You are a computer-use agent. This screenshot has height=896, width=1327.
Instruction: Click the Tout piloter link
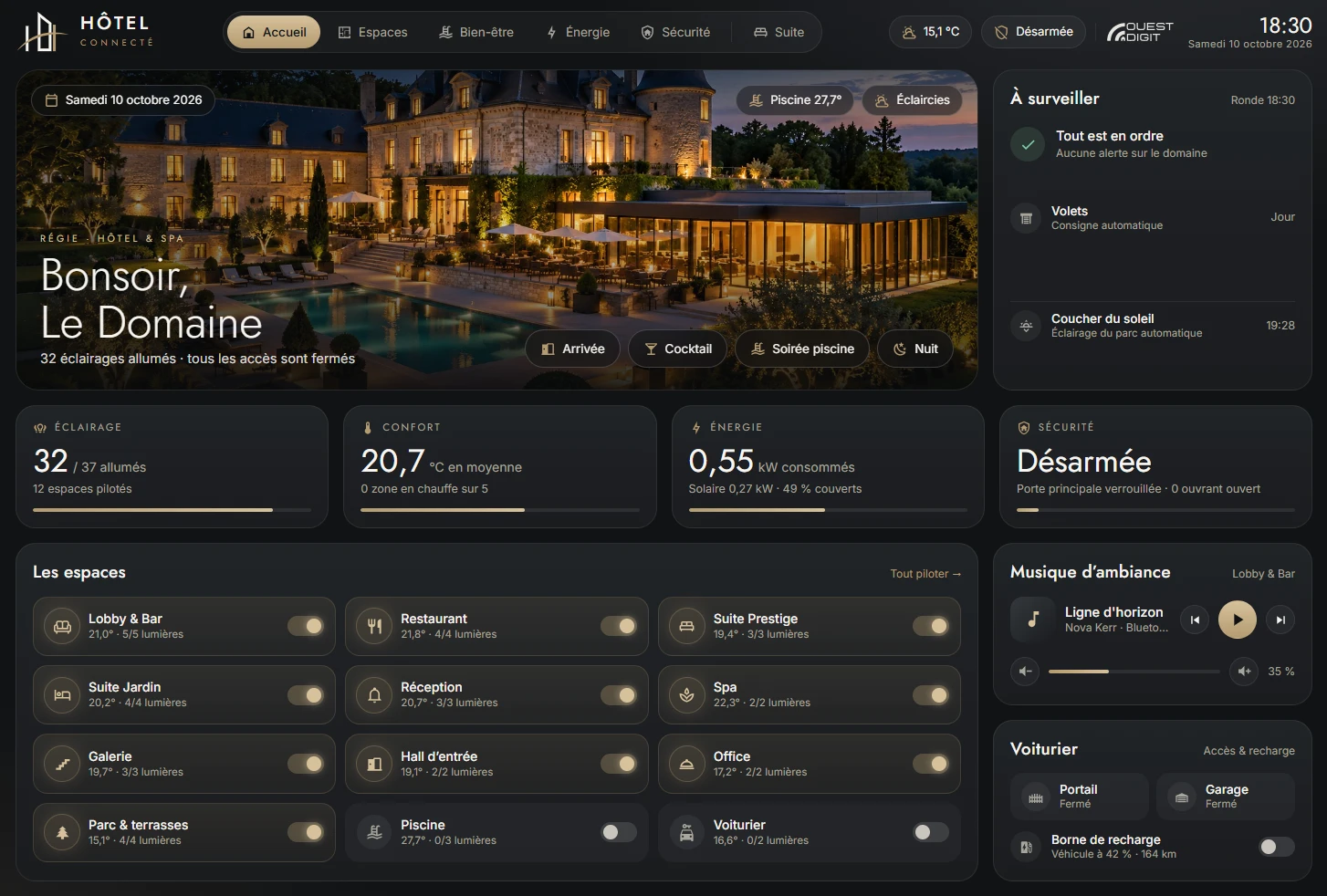click(925, 574)
